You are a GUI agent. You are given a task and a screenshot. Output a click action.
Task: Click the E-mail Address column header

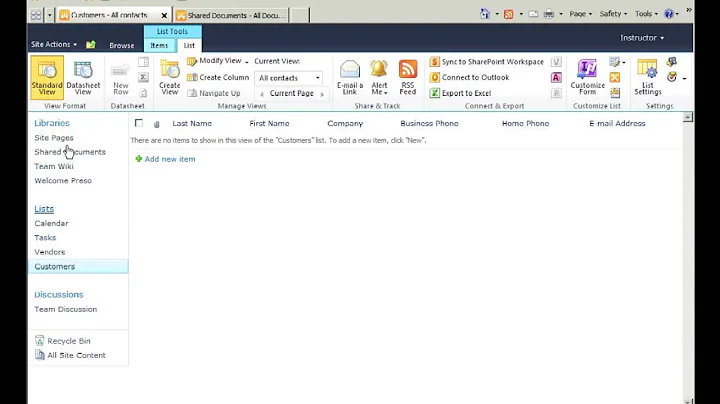[x=617, y=123]
